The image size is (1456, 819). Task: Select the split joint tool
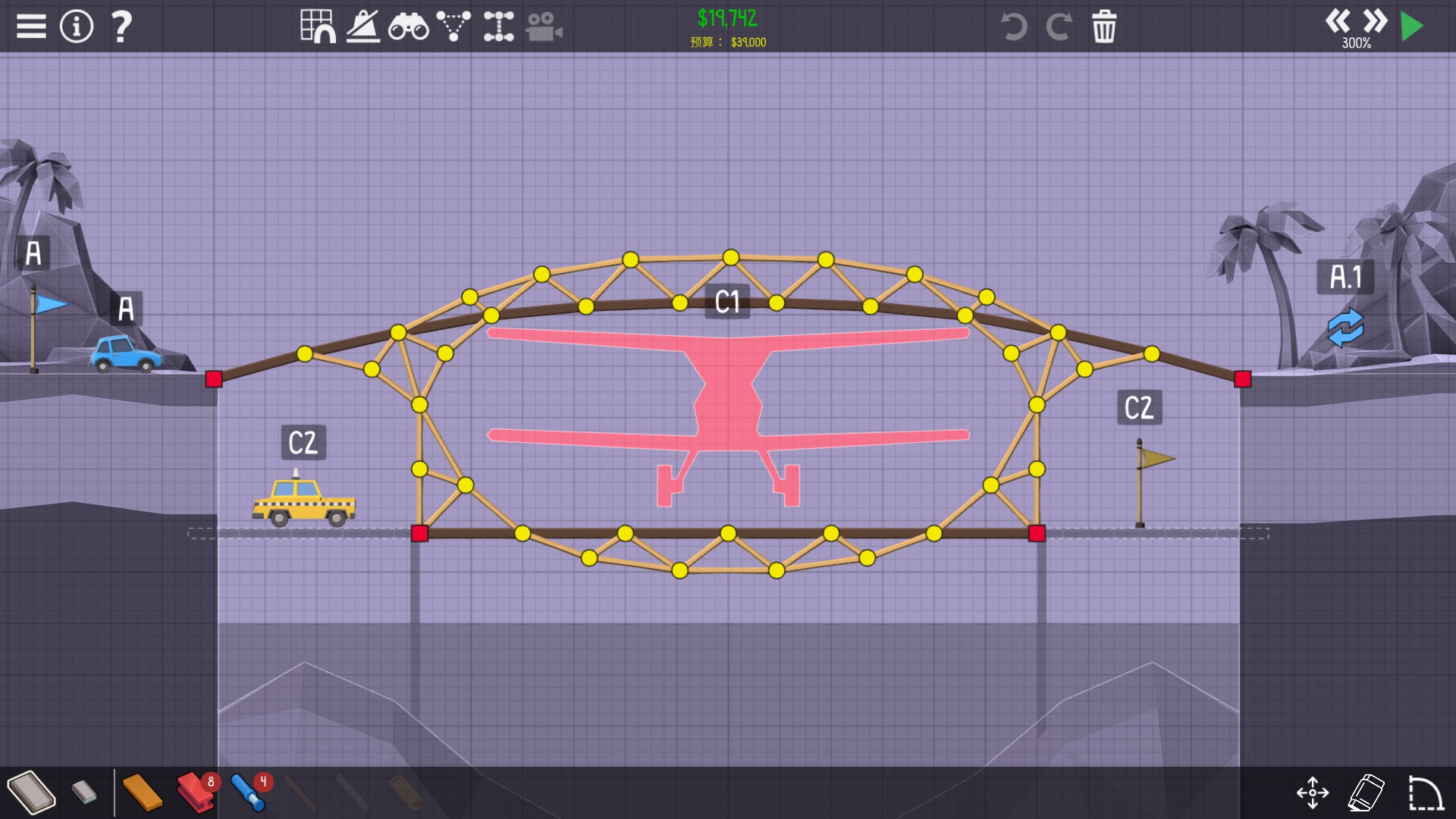(x=498, y=27)
